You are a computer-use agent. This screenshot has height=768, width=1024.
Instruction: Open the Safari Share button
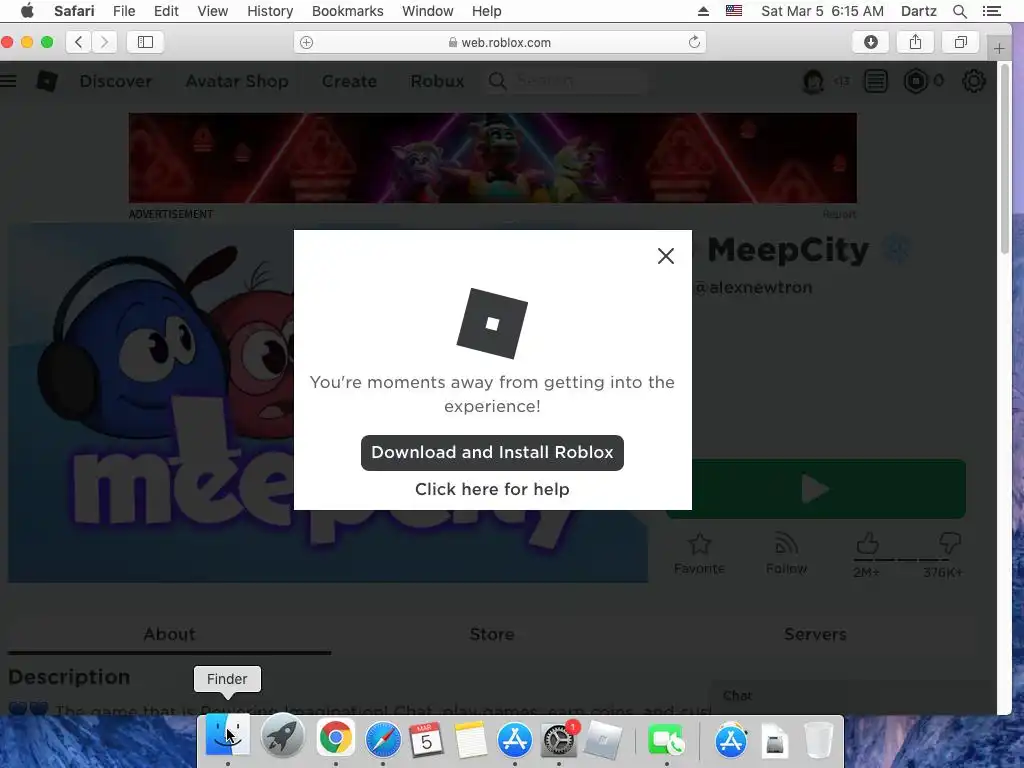click(916, 42)
